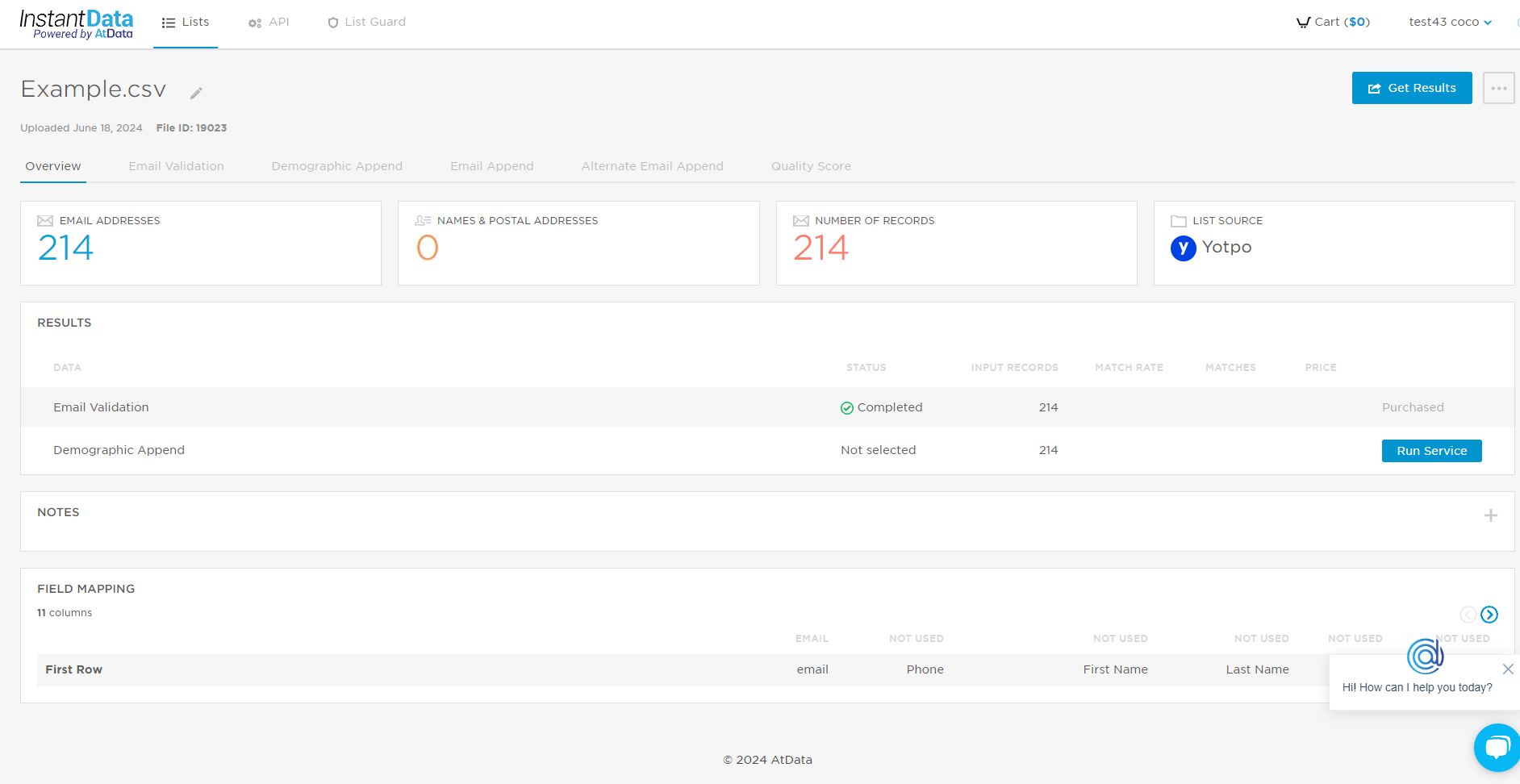Run Service for Demographic Append

(1431, 451)
